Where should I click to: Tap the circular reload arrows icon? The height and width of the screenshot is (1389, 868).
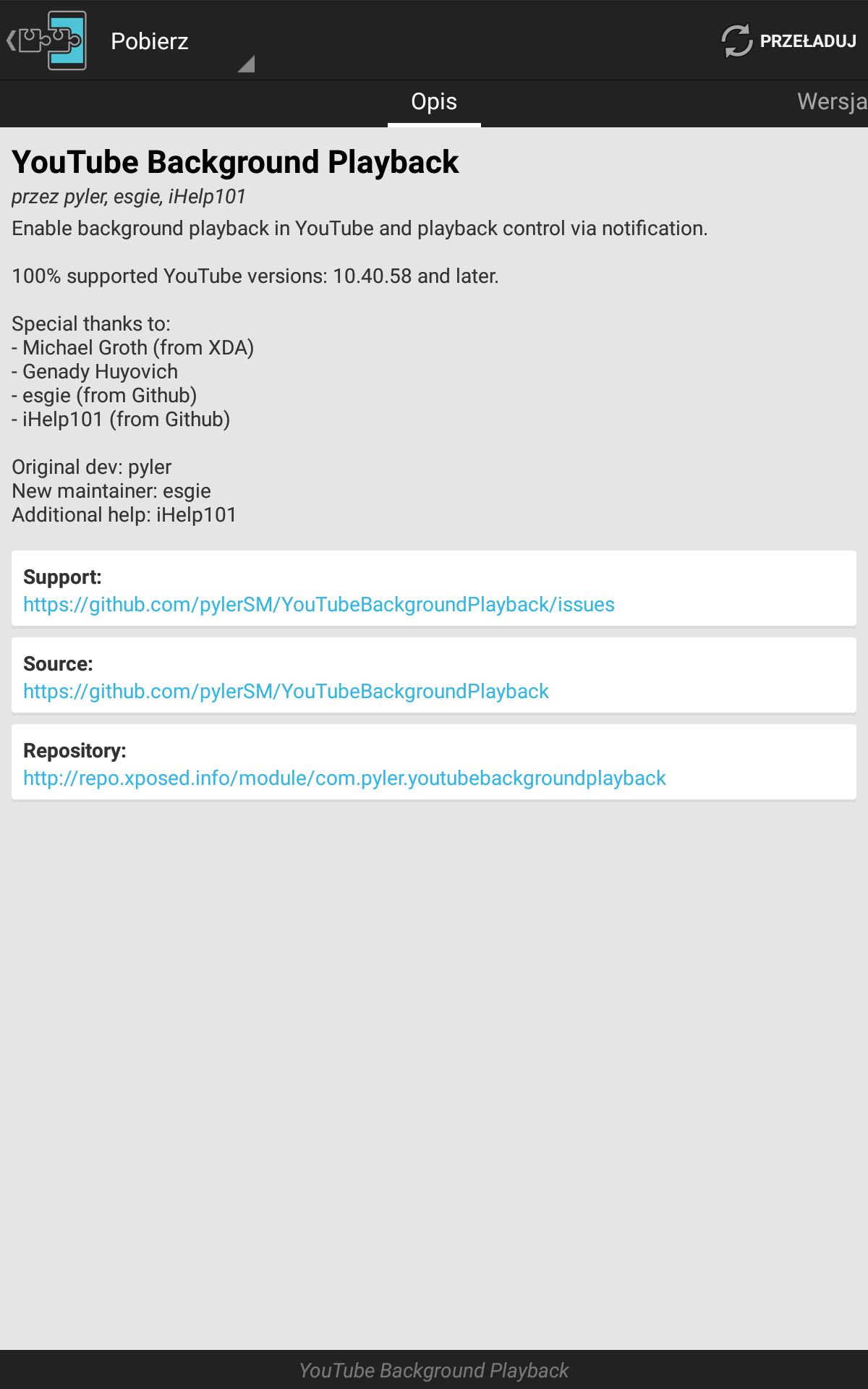click(x=737, y=41)
